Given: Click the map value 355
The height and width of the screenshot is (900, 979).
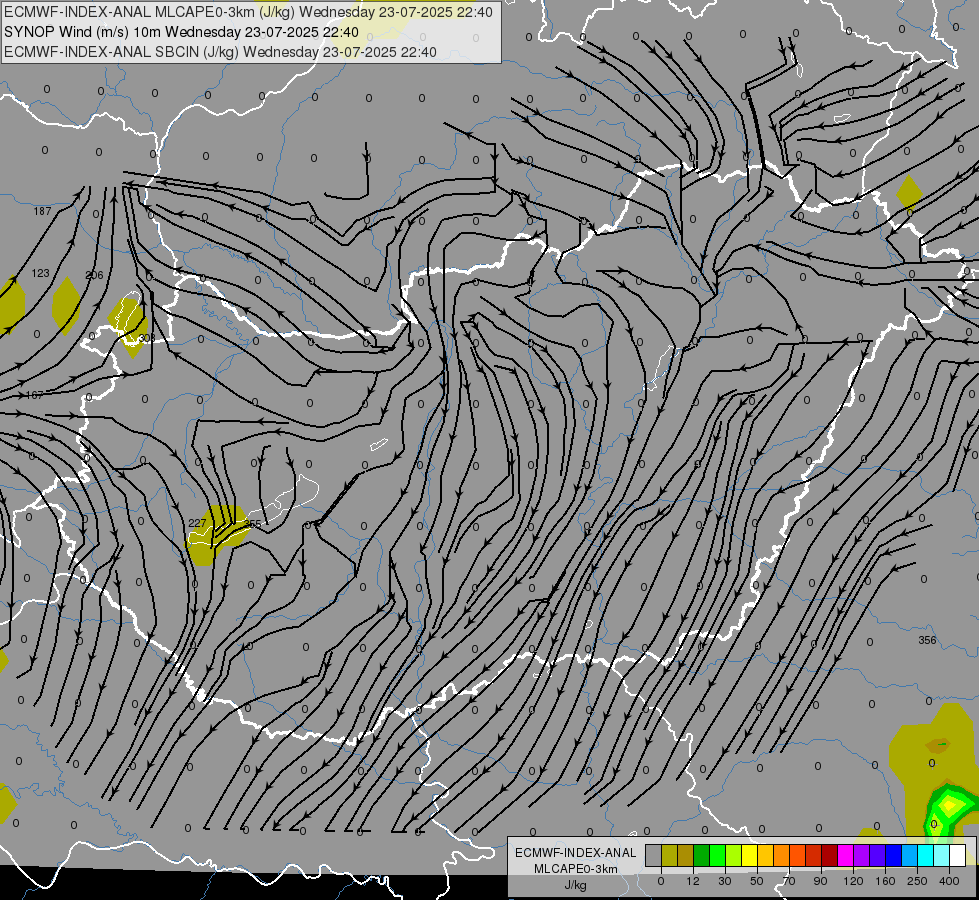Looking at the screenshot, I should pyautogui.click(x=252, y=523).
